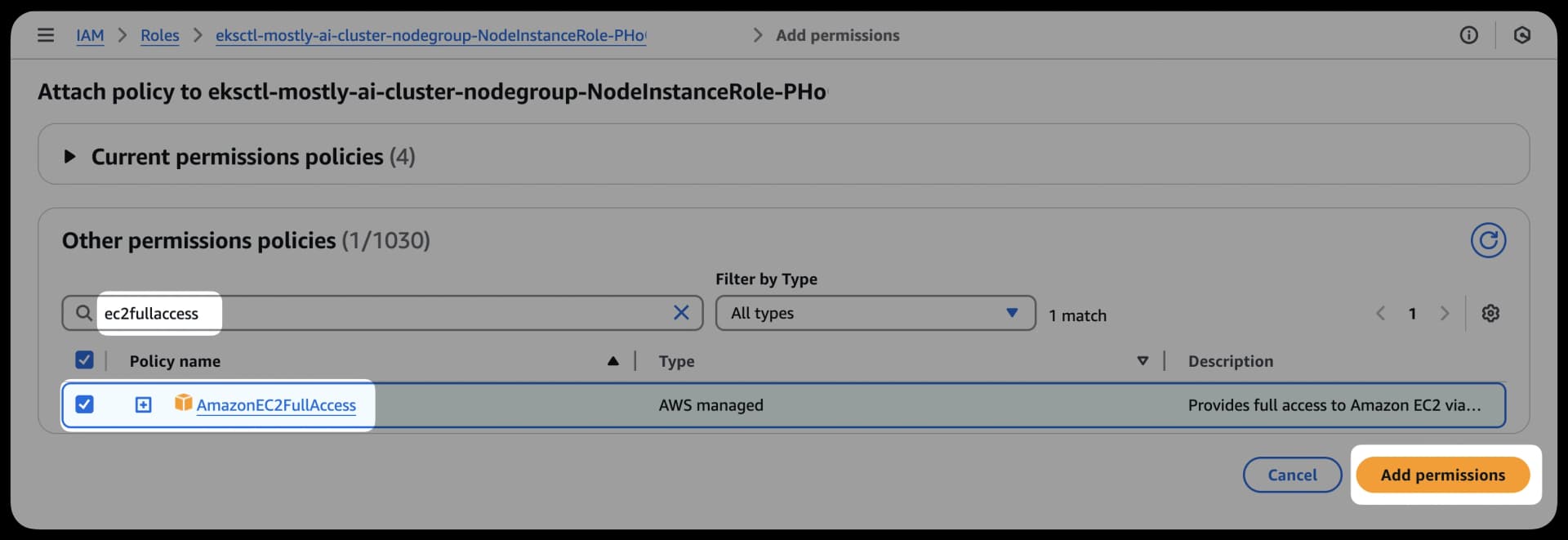Click the orange AmazonEC2FullAccess policy box icon
This screenshot has height=540, width=1568.
(x=184, y=403)
